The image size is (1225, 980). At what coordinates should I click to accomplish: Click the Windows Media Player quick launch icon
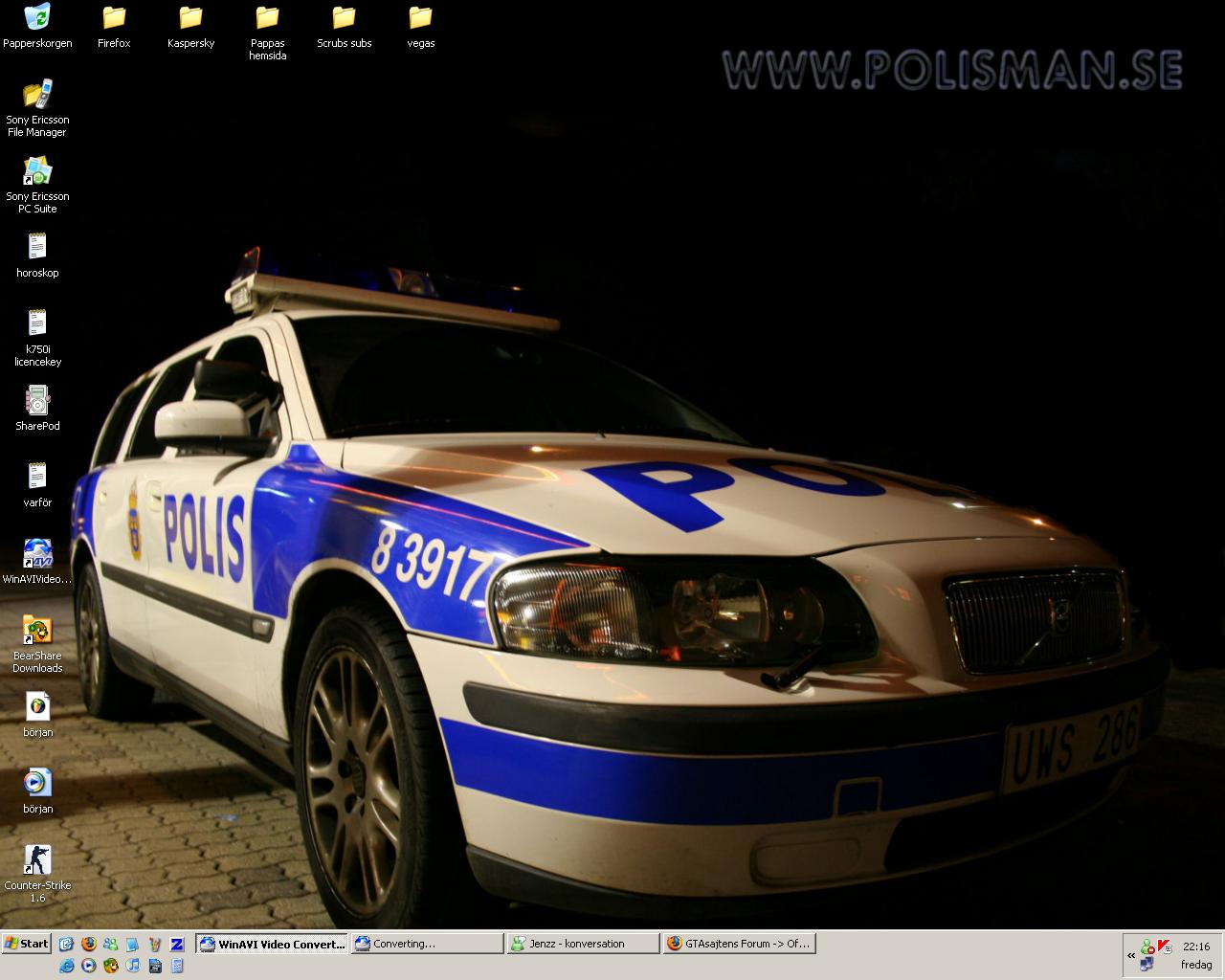click(x=89, y=965)
